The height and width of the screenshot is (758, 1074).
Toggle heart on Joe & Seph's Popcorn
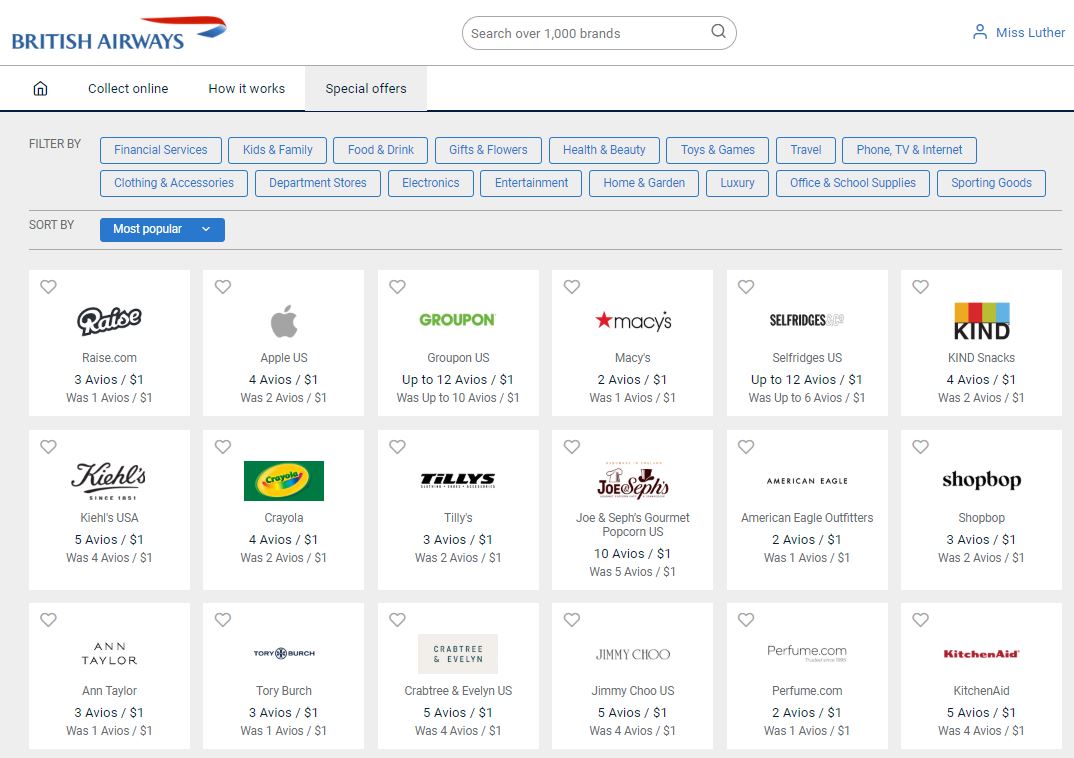click(x=572, y=446)
